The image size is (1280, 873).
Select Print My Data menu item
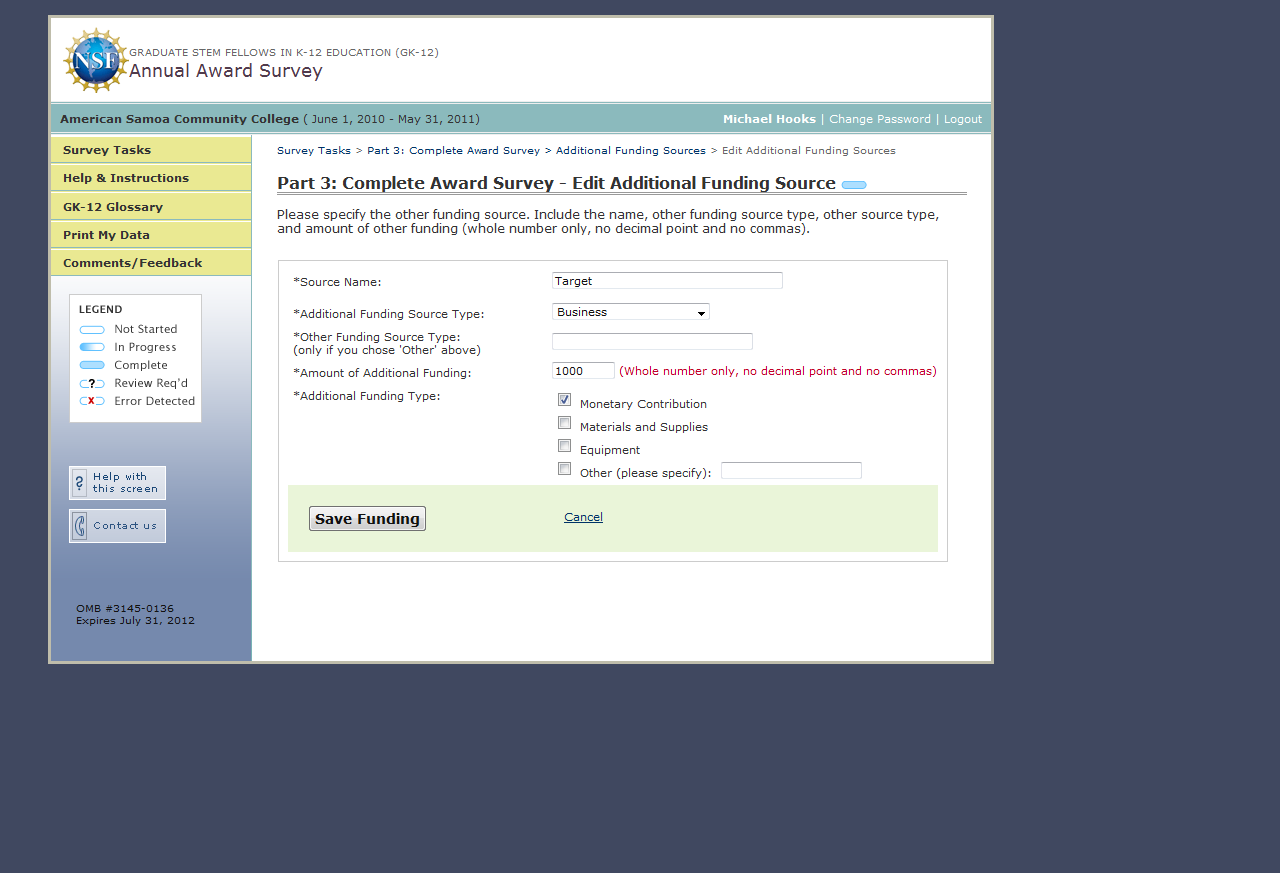[151, 235]
